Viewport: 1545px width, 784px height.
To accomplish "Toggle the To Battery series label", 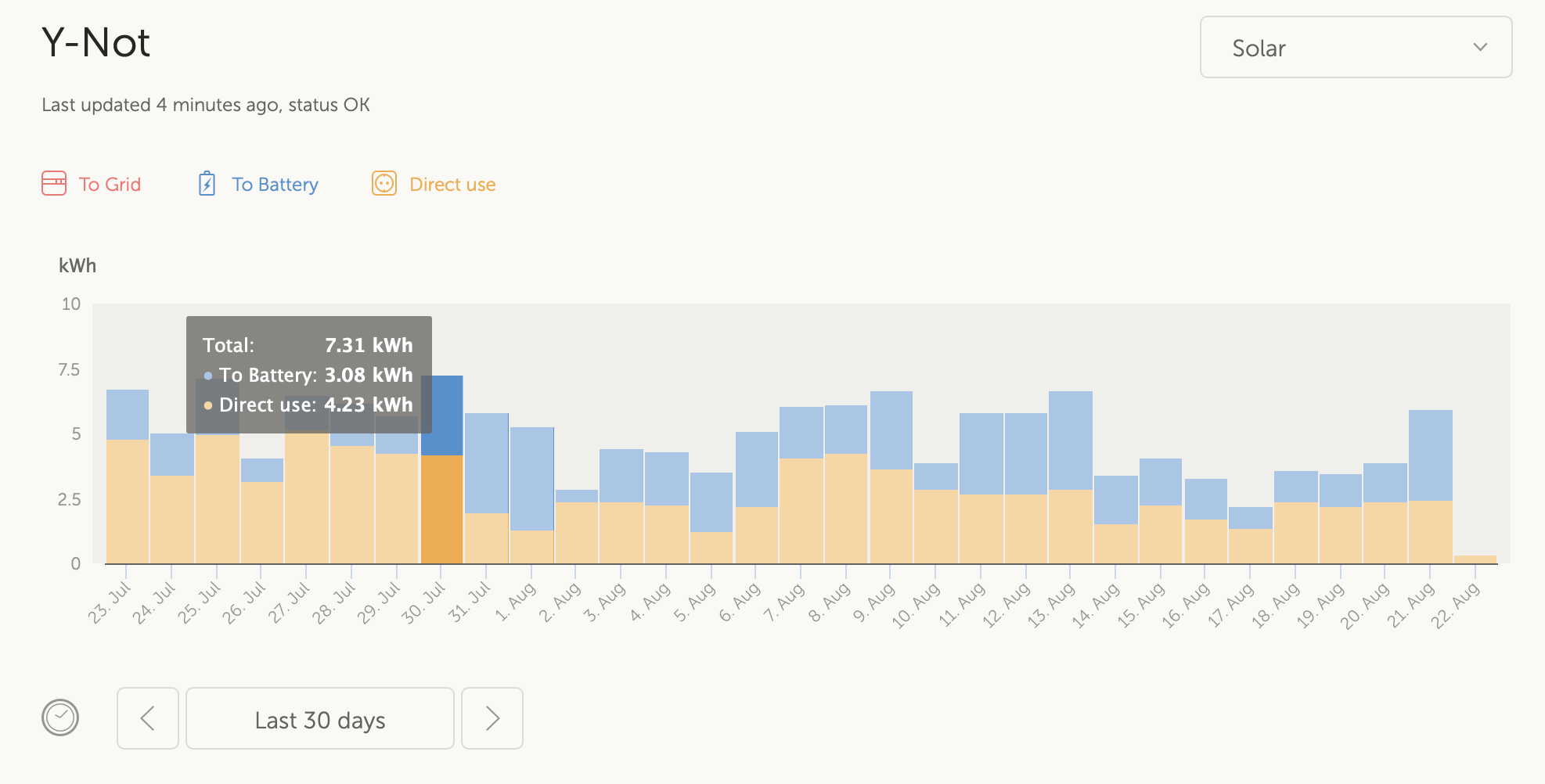I will (x=275, y=185).
